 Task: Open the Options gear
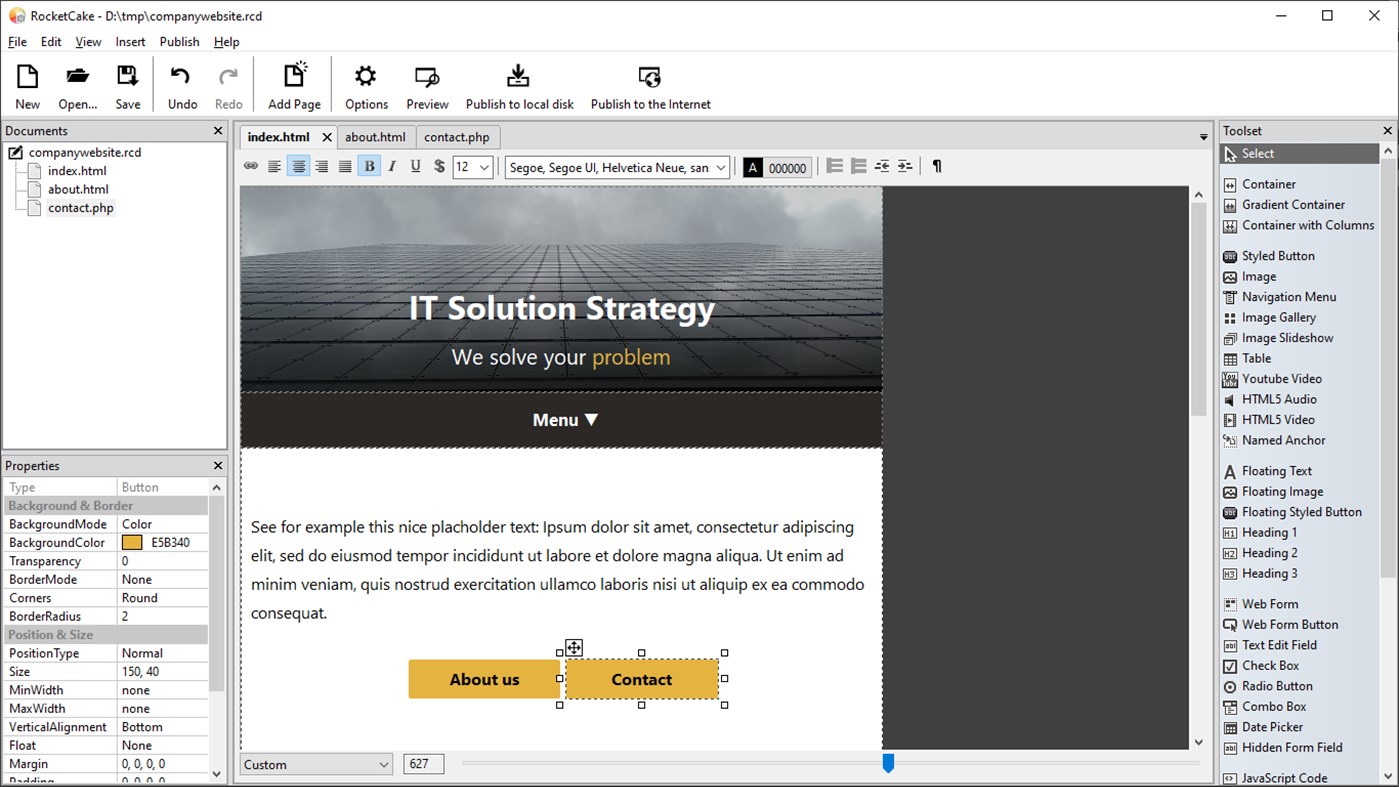click(x=366, y=86)
